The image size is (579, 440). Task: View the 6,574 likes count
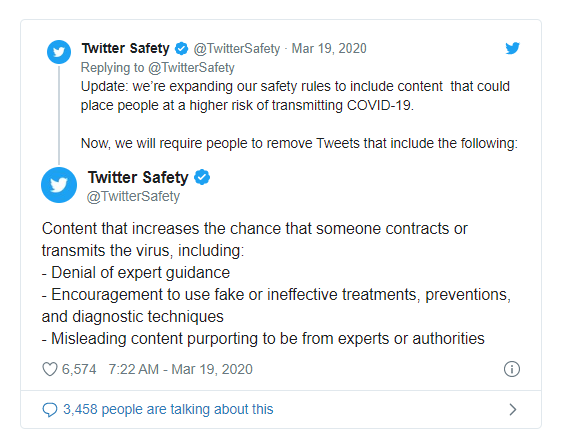(79, 369)
